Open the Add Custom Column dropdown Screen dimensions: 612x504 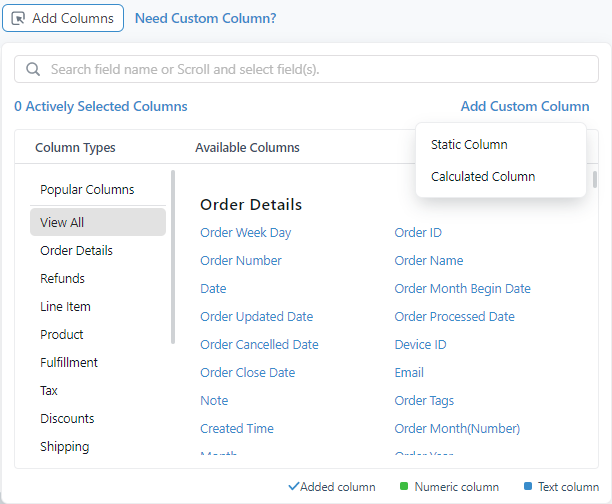coord(525,106)
